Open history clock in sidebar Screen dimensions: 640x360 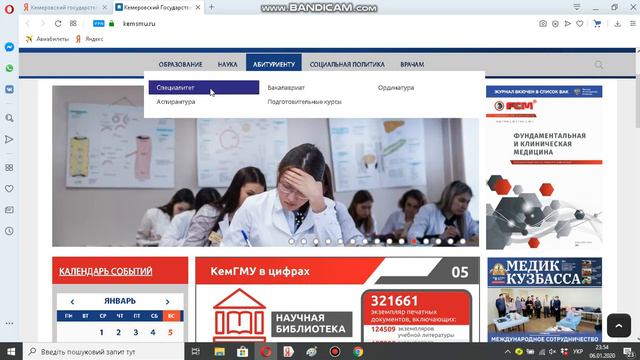9,231
